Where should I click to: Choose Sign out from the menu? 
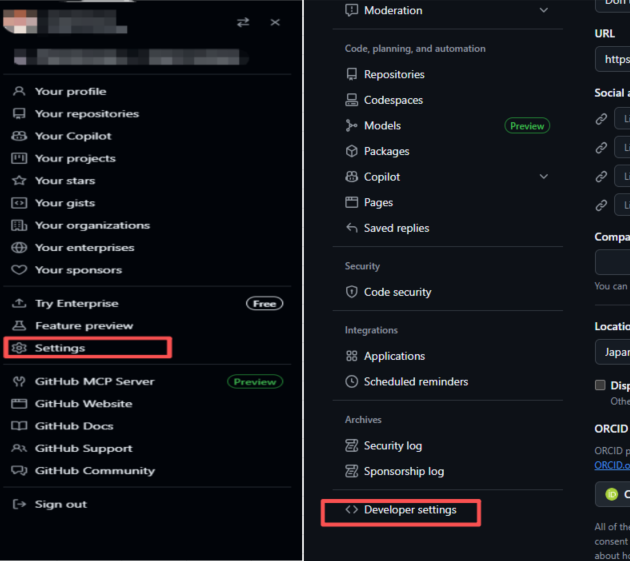60,504
